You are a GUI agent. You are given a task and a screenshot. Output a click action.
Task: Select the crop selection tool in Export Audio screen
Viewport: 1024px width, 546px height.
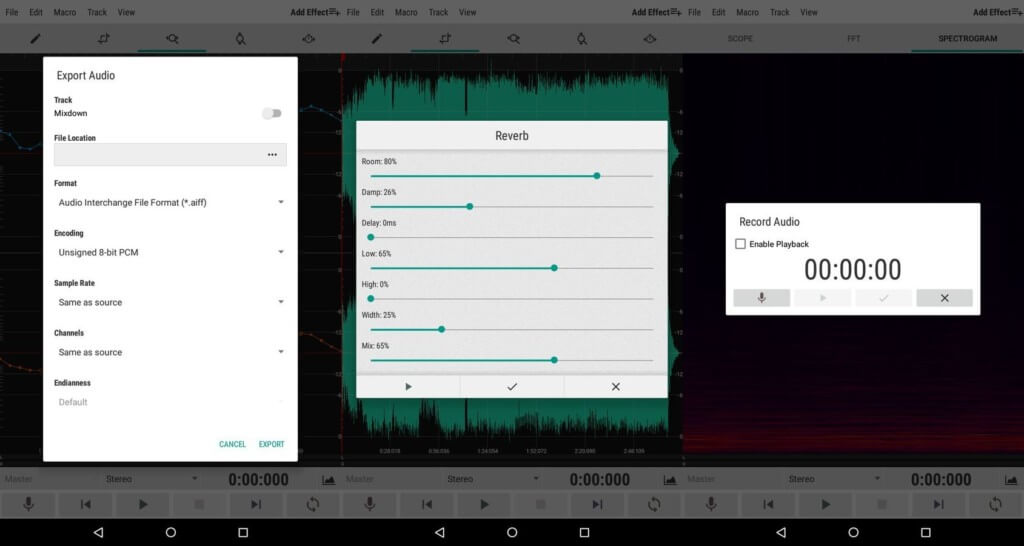(x=104, y=39)
